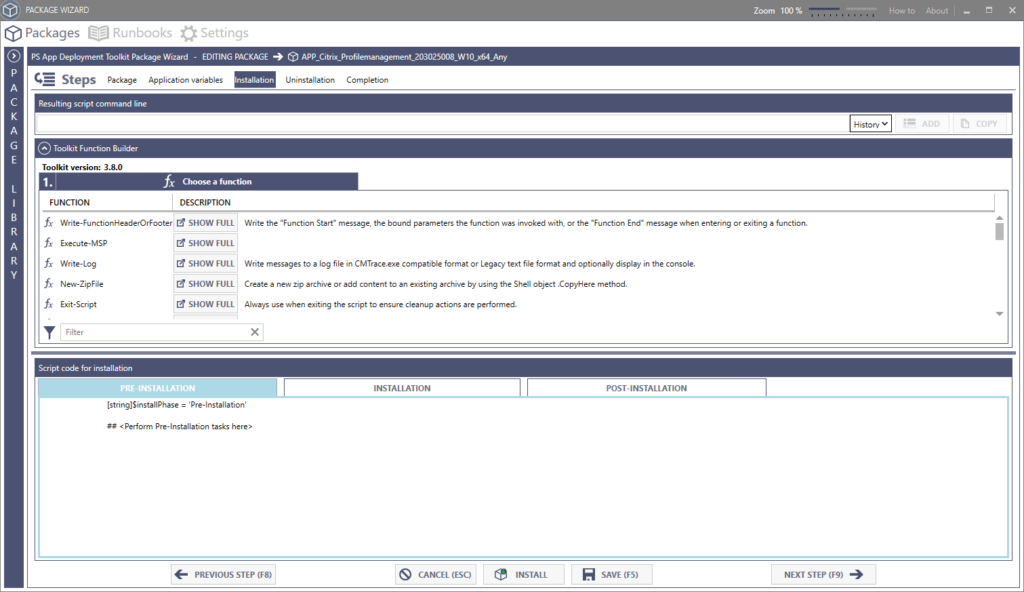Viewport: 1024px width, 592px height.
Task: Click the COPY button
Action: tap(979, 123)
